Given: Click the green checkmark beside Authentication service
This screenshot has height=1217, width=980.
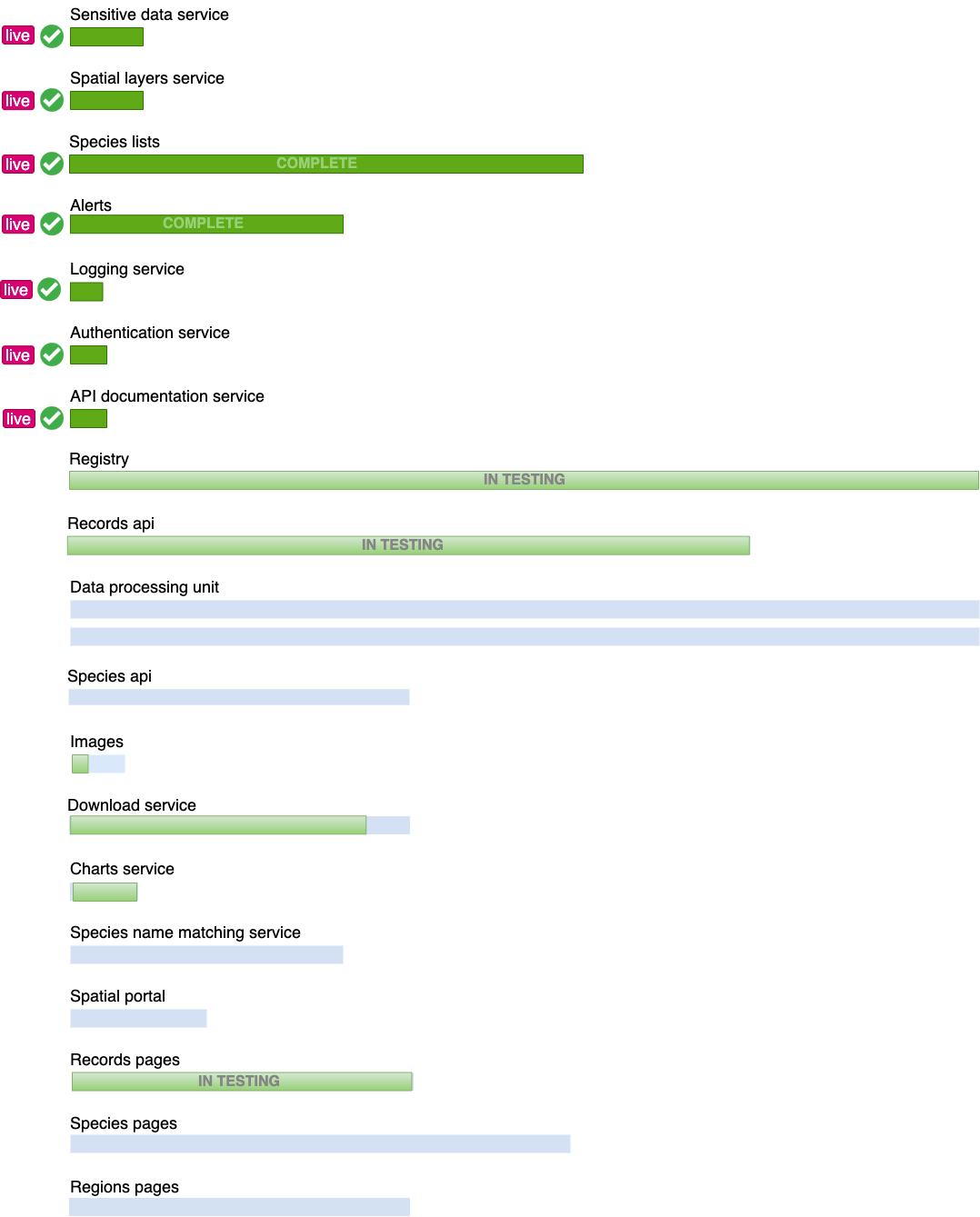Looking at the screenshot, I should (53, 354).
